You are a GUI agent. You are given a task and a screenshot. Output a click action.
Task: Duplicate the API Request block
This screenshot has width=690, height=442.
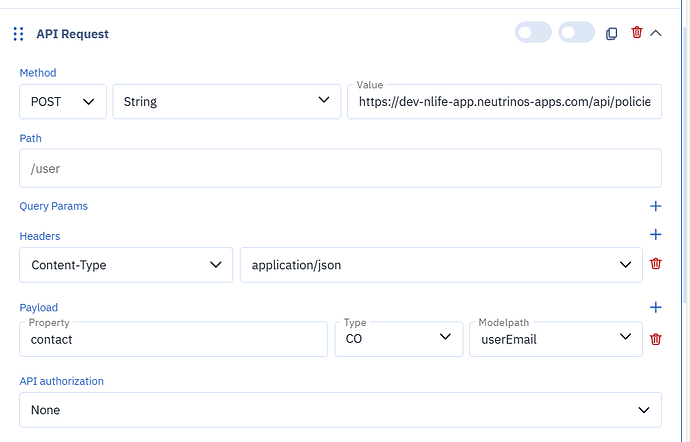612,33
